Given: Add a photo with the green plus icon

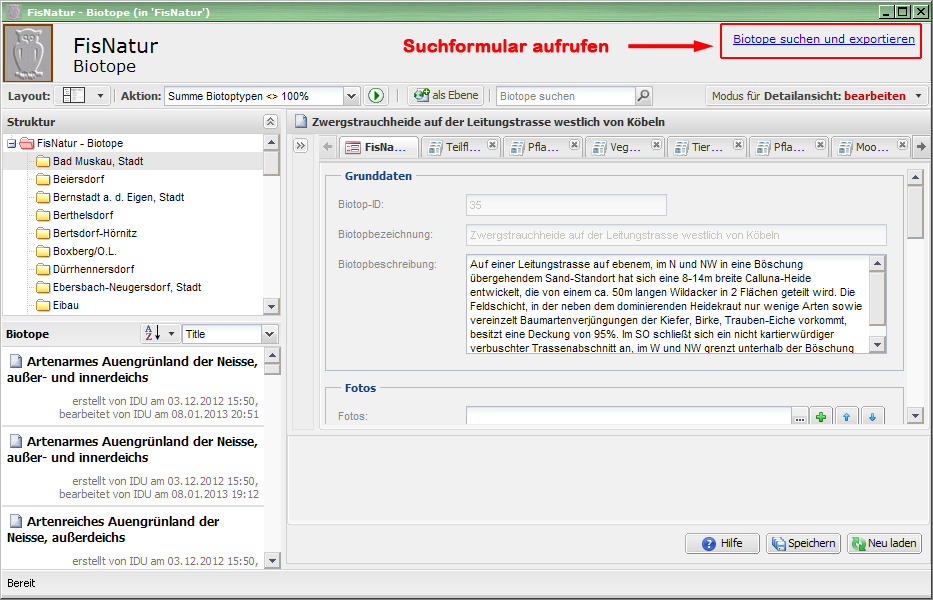Looking at the screenshot, I should (821, 417).
